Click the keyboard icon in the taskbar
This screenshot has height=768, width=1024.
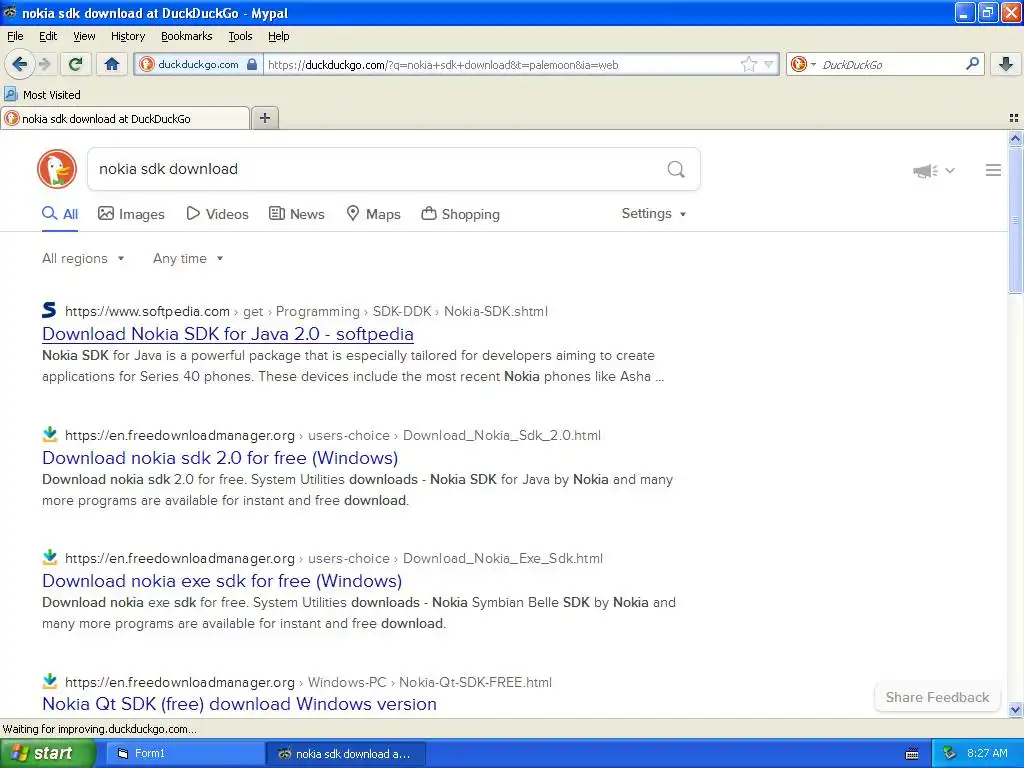tap(912, 754)
